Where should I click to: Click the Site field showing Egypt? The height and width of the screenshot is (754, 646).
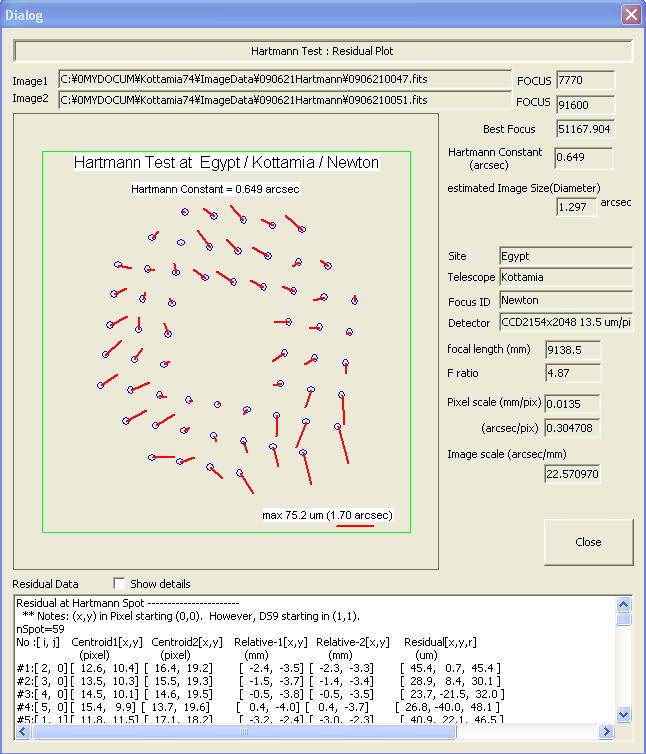tap(565, 257)
